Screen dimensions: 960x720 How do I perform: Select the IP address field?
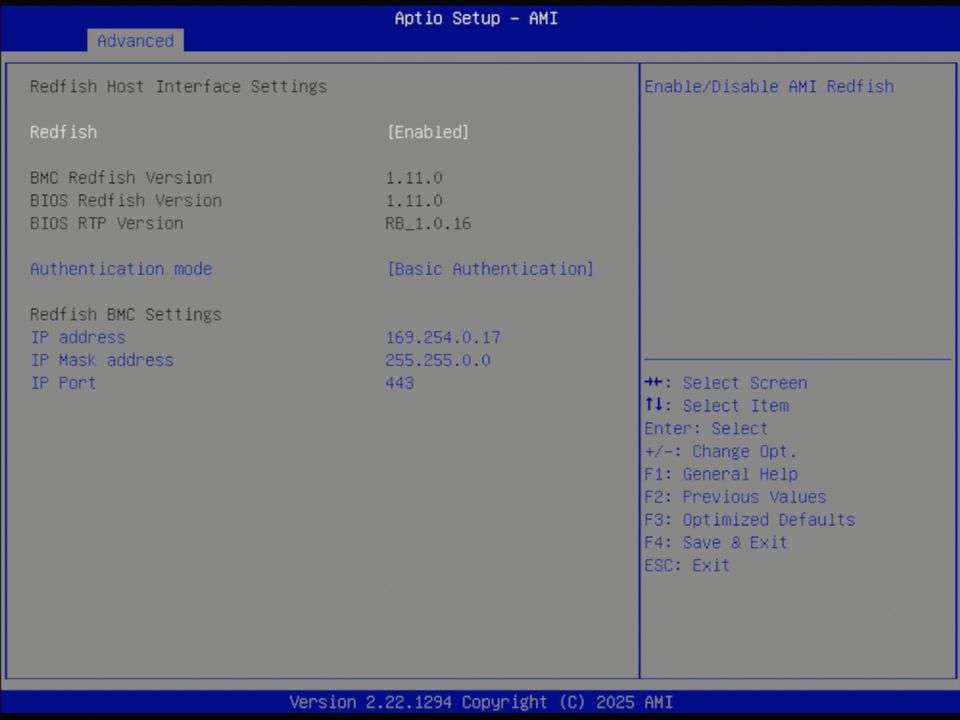(77, 337)
